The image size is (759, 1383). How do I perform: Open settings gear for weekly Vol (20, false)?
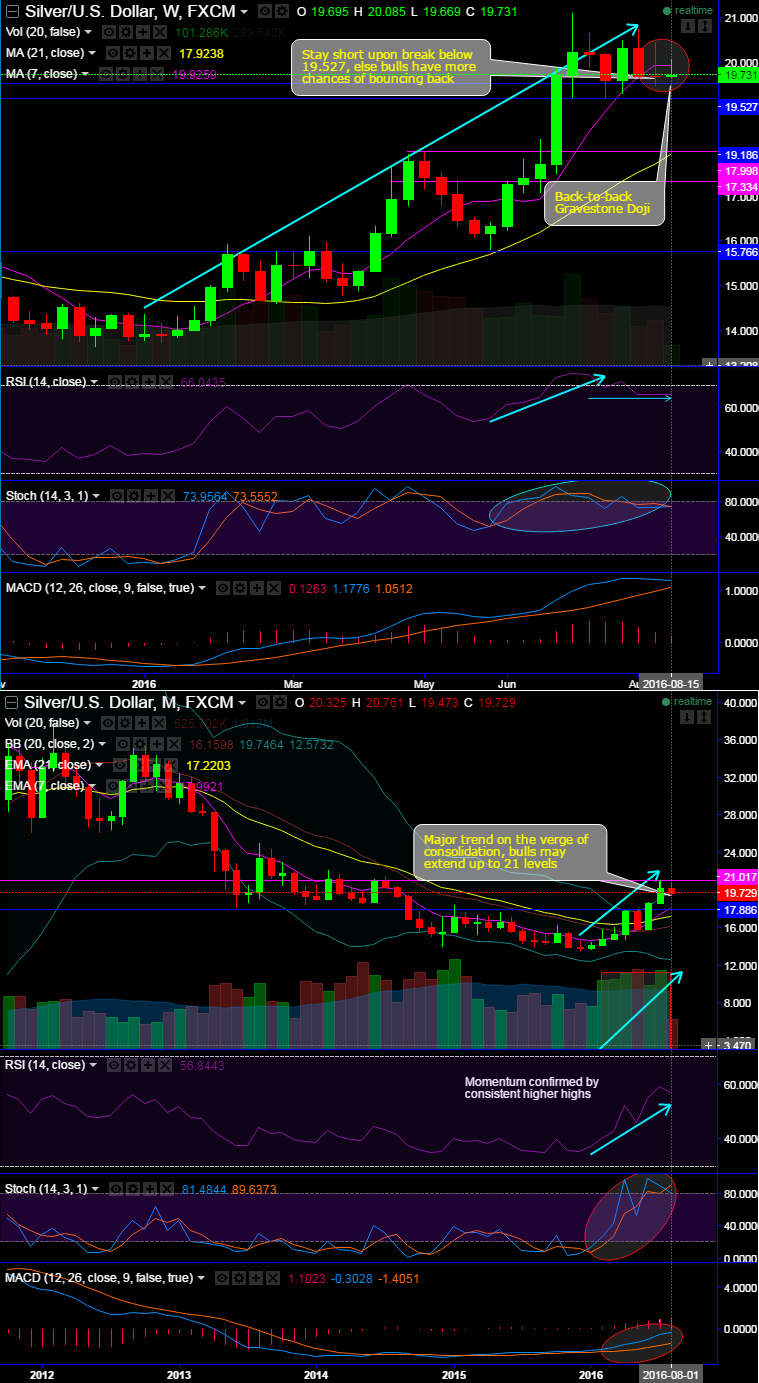coord(126,32)
